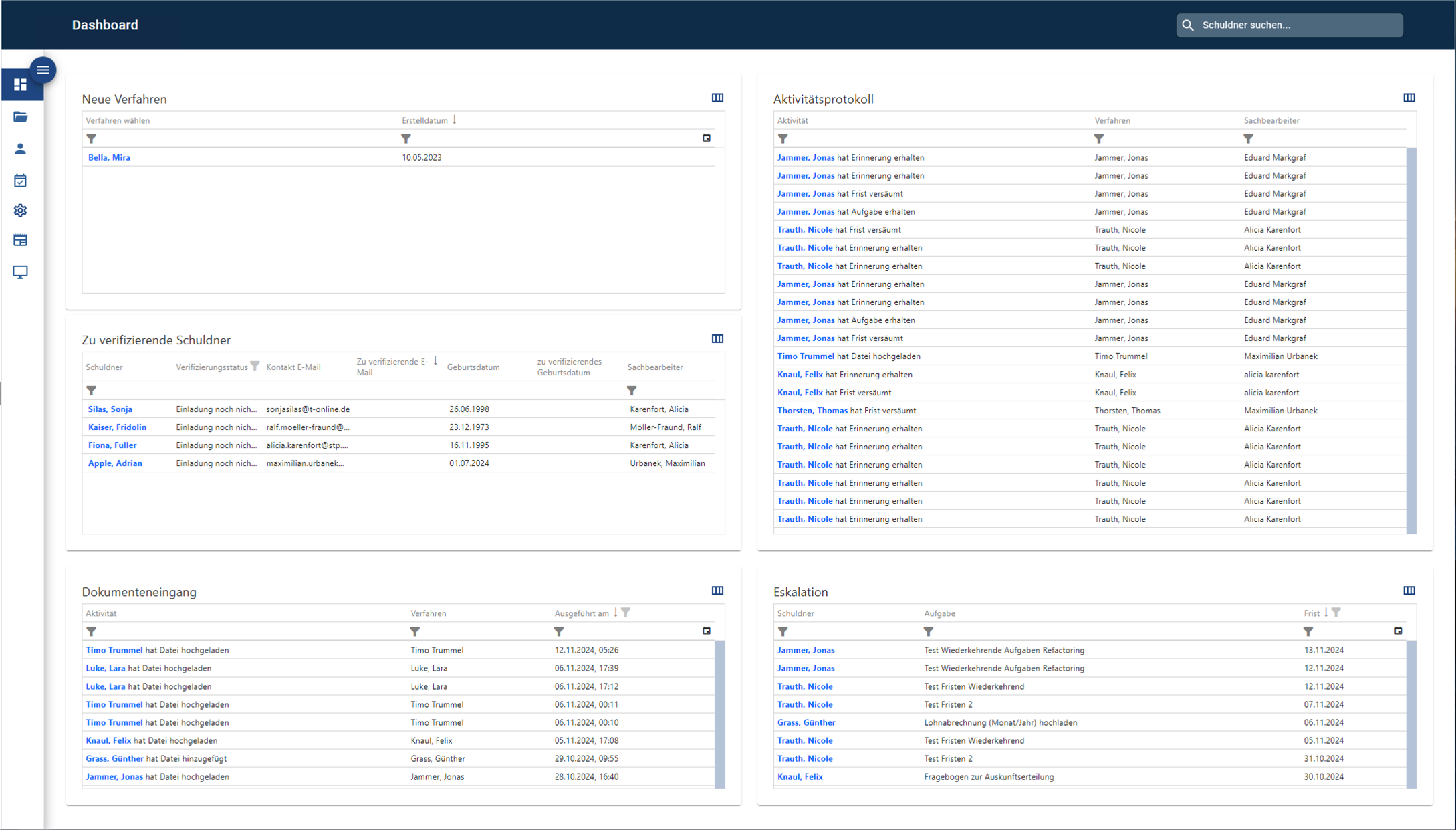Screen dimensions: 1456x830
Task: Click Ausgeführt am header filter icon
Action: coord(626,613)
